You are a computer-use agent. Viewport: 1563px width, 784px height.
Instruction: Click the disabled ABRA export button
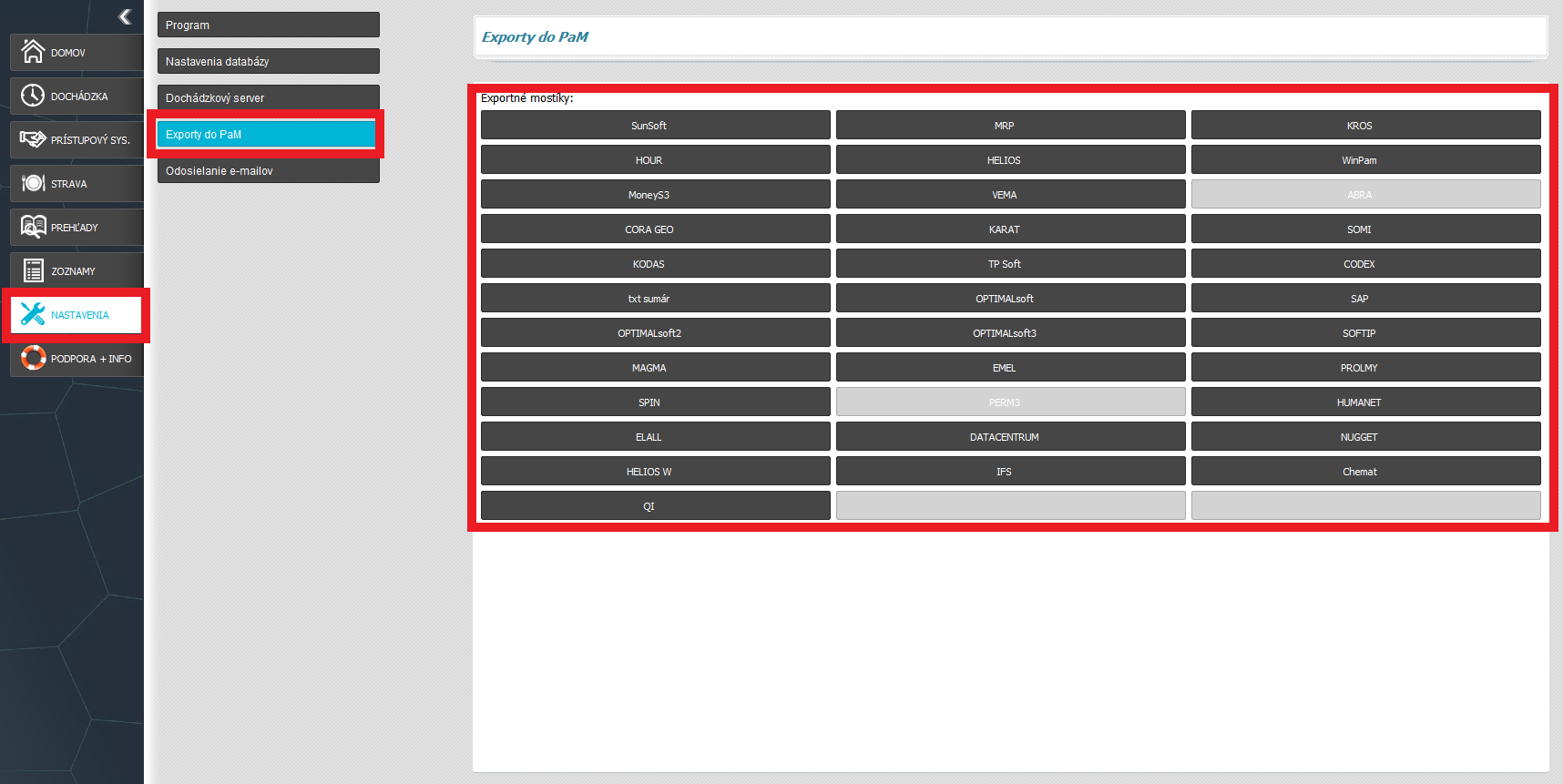tap(1366, 194)
